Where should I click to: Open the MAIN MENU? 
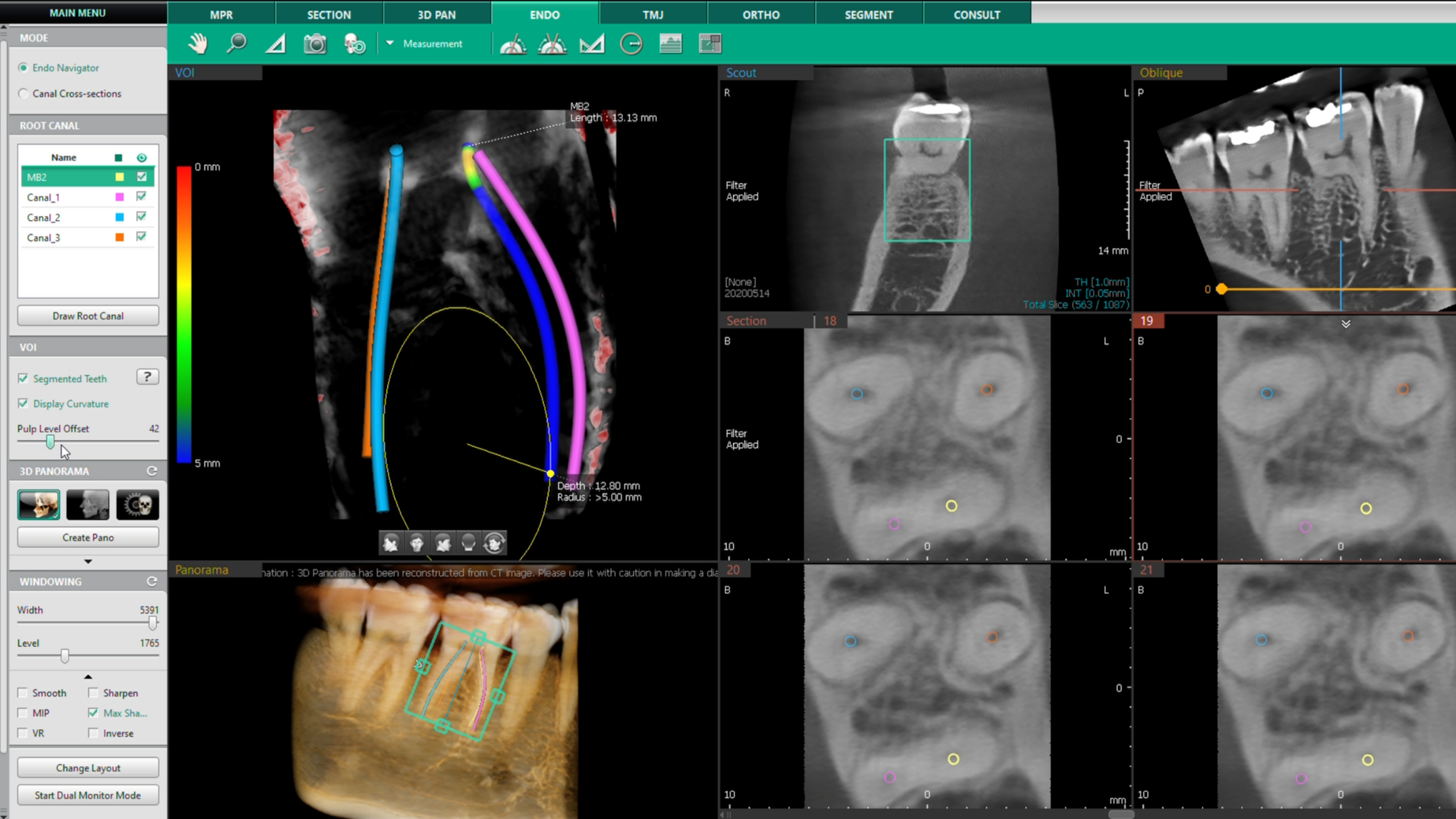[78, 13]
